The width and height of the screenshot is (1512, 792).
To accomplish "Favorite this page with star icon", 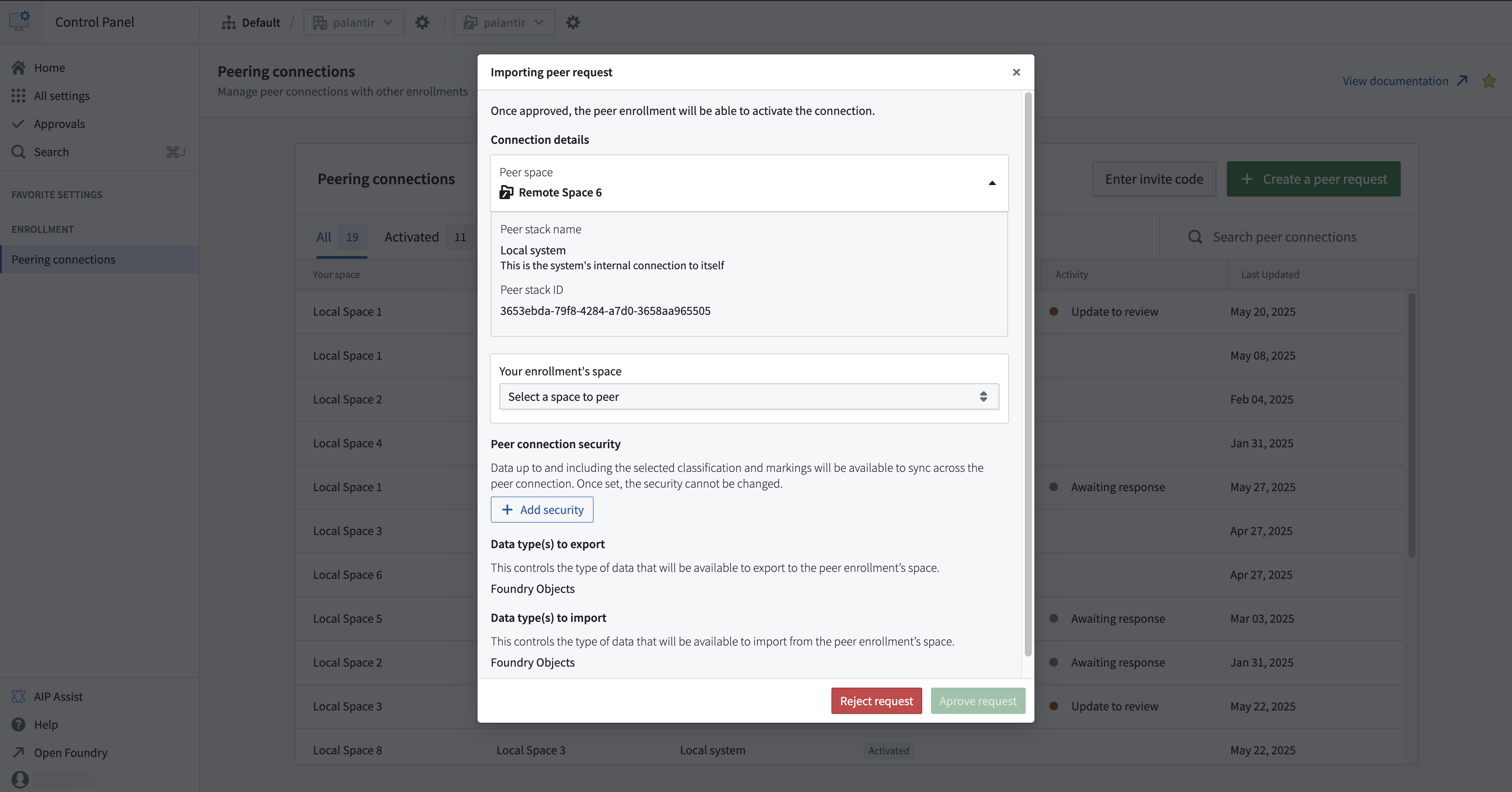I will point(1489,81).
